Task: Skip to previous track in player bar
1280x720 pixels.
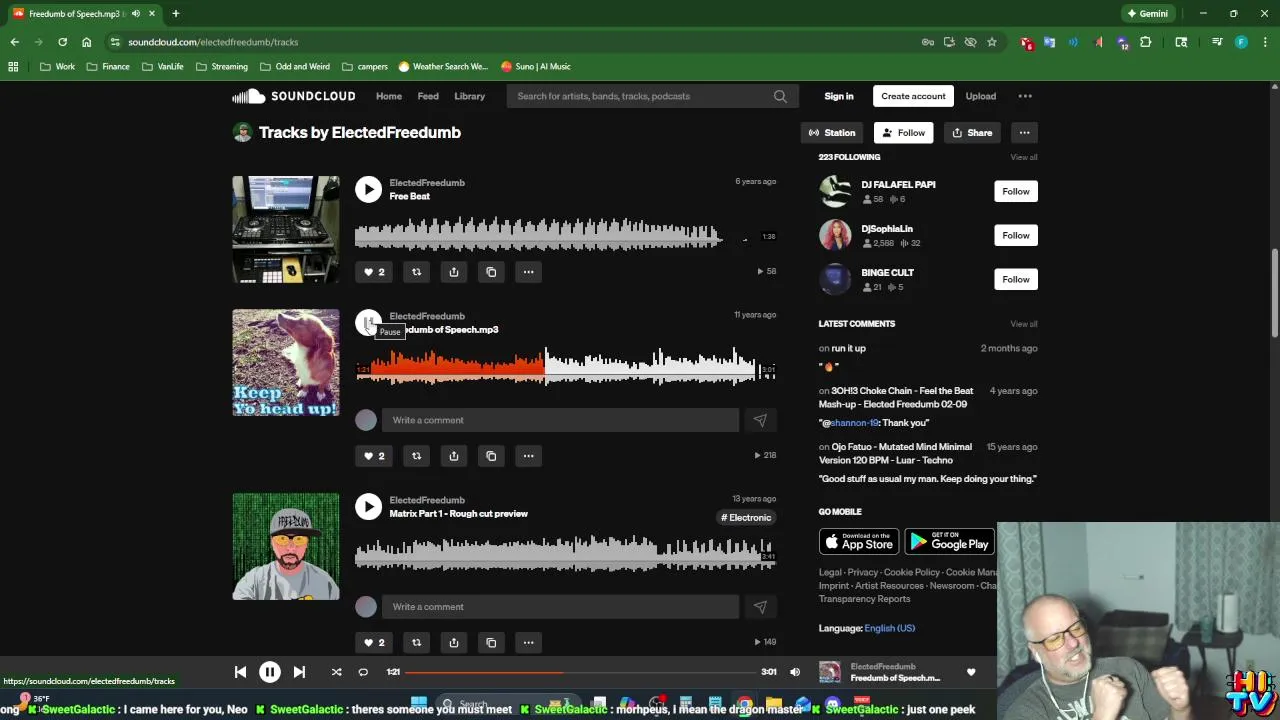Action: tap(240, 672)
